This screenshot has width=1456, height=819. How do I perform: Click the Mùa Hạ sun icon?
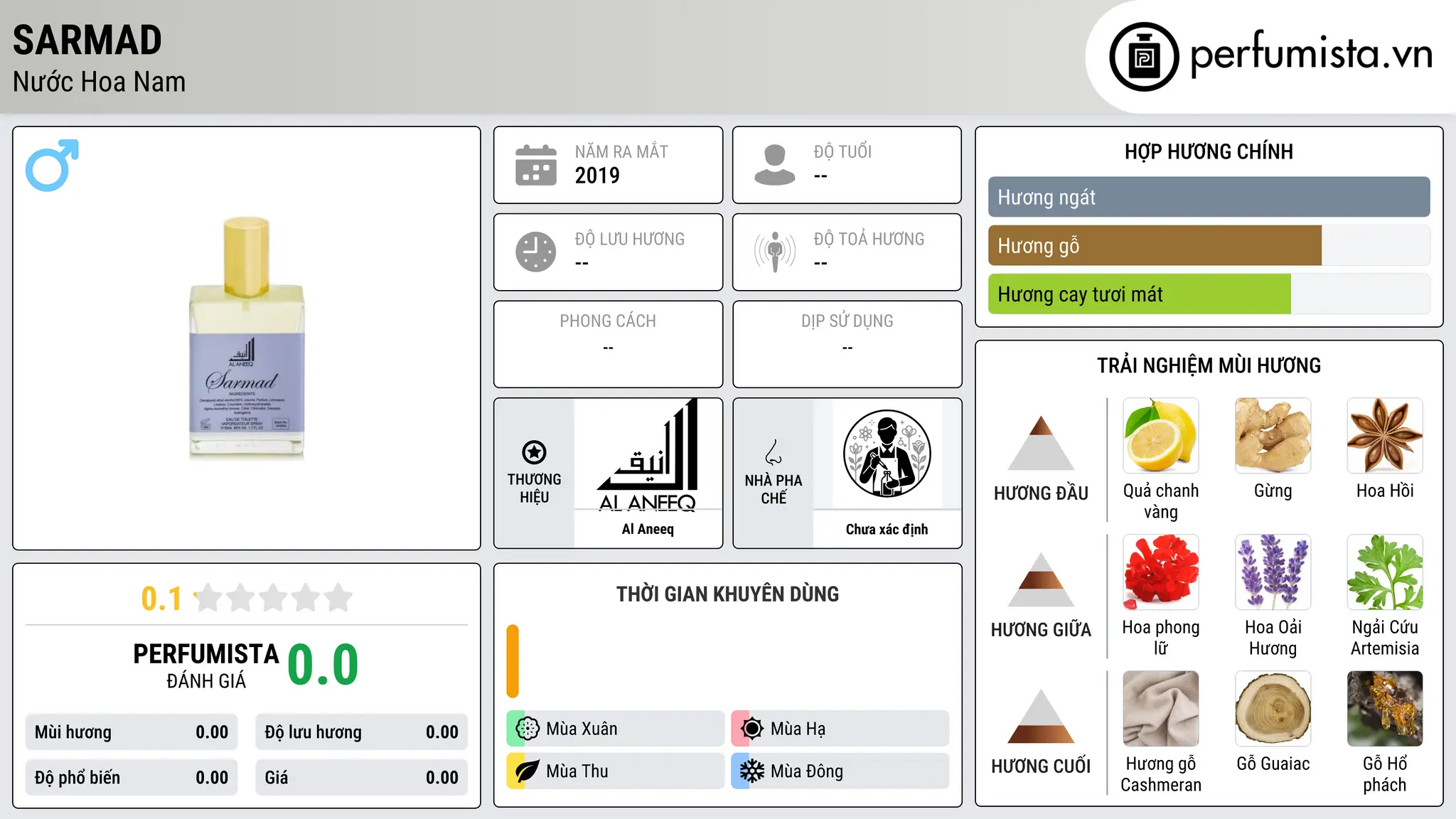coord(752,729)
